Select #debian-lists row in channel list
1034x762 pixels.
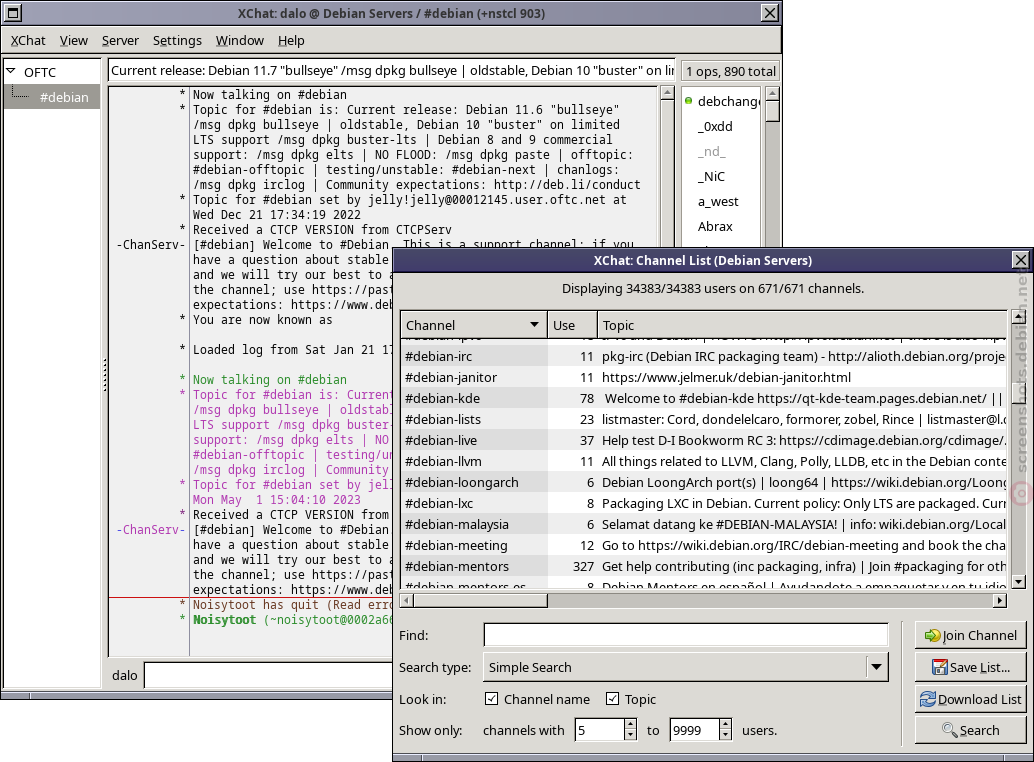[x=704, y=420]
